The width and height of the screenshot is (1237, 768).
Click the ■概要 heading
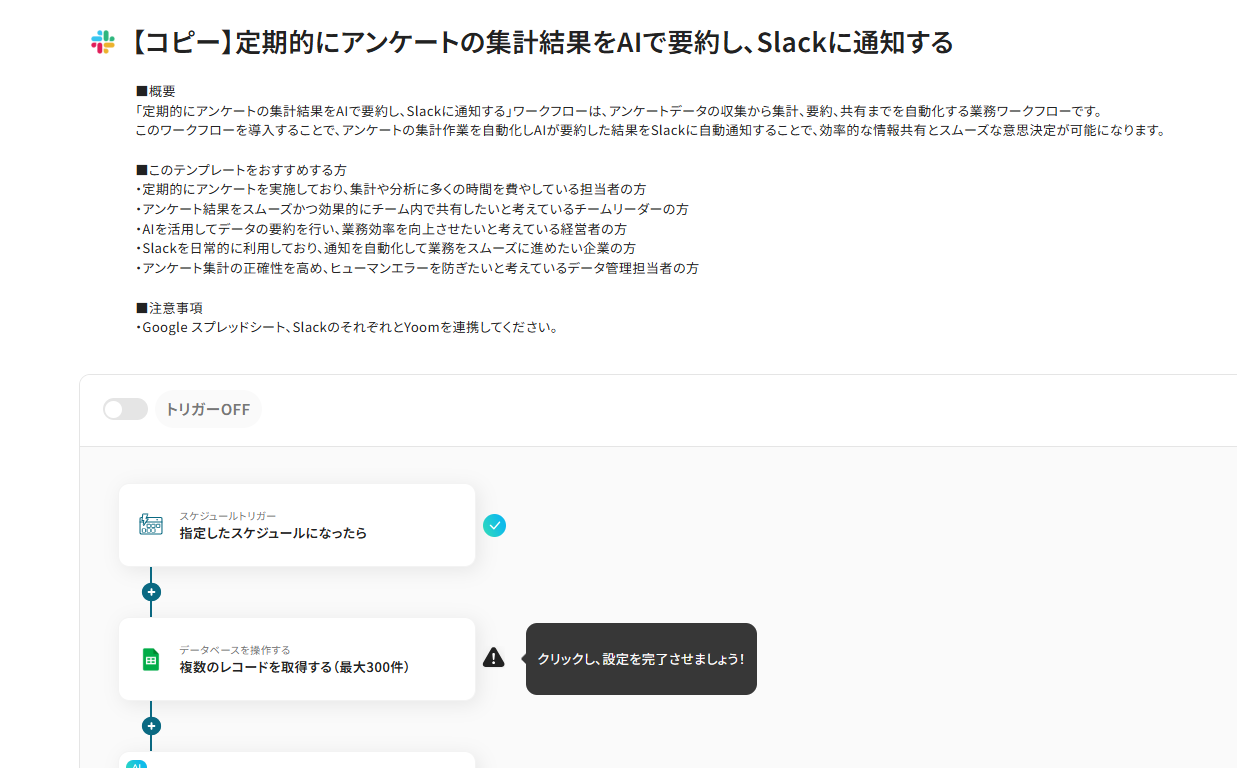pyautogui.click(x=155, y=91)
